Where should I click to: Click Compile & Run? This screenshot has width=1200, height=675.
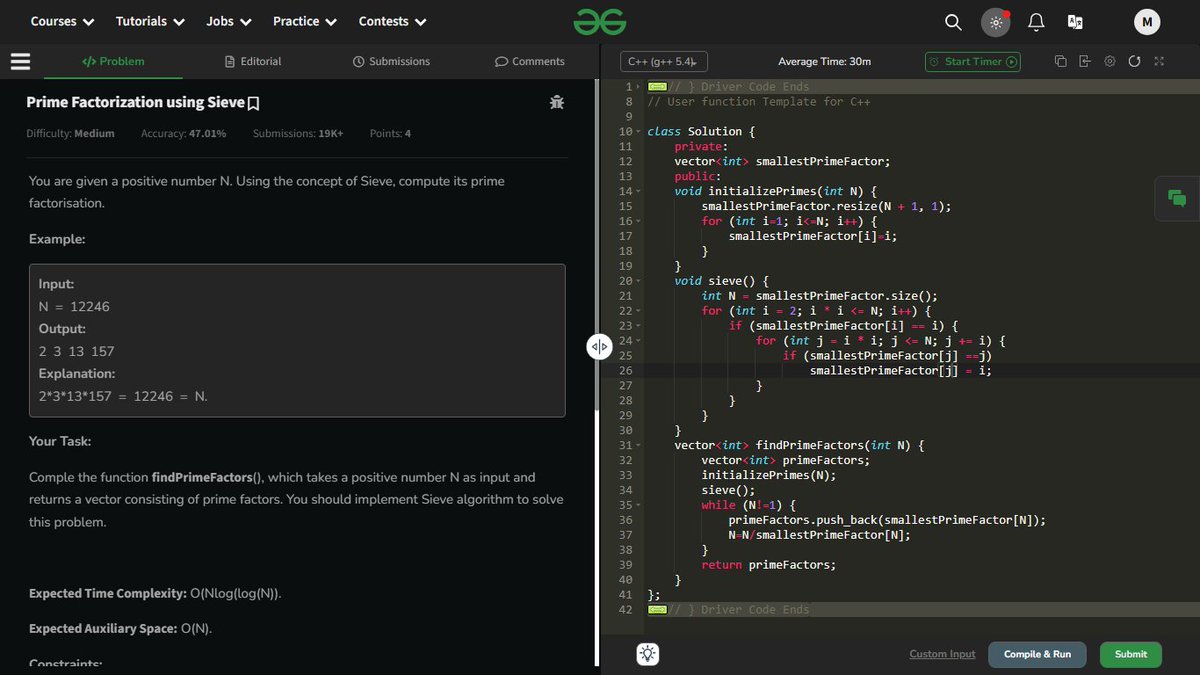tap(1037, 654)
